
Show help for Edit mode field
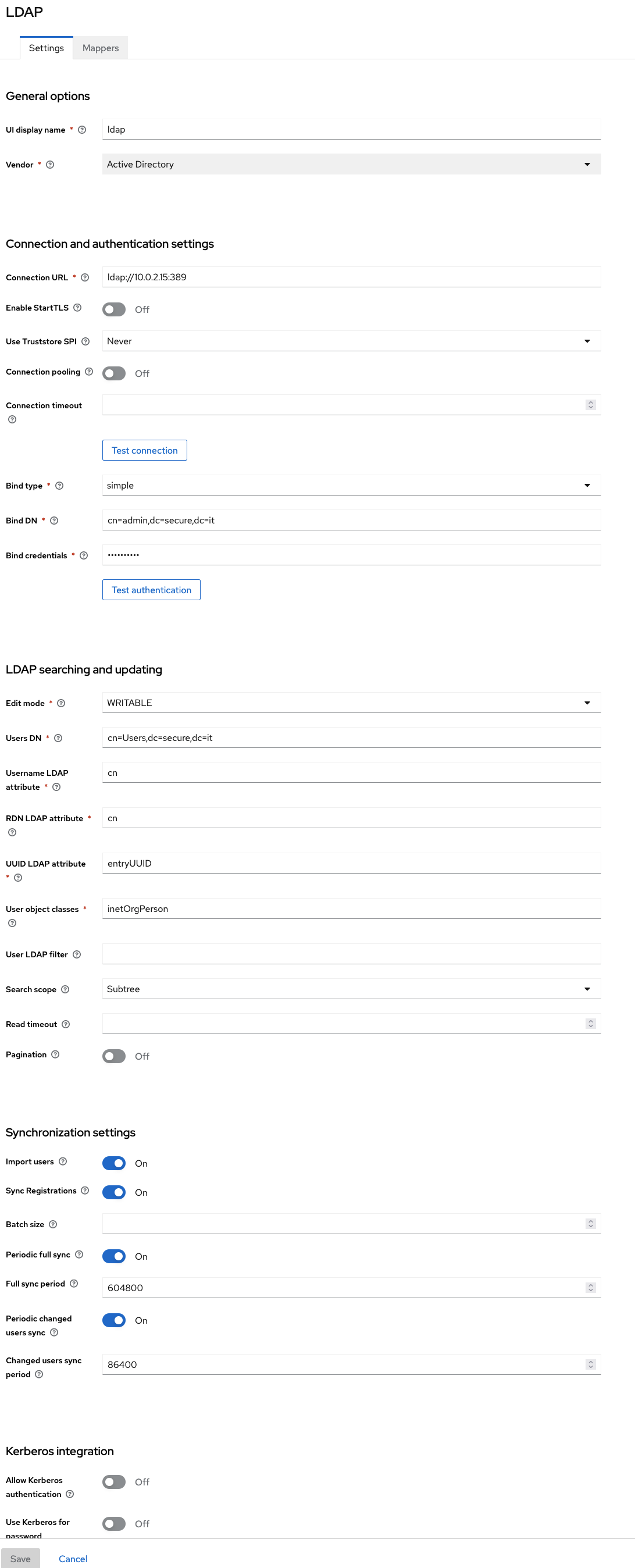(x=61, y=703)
